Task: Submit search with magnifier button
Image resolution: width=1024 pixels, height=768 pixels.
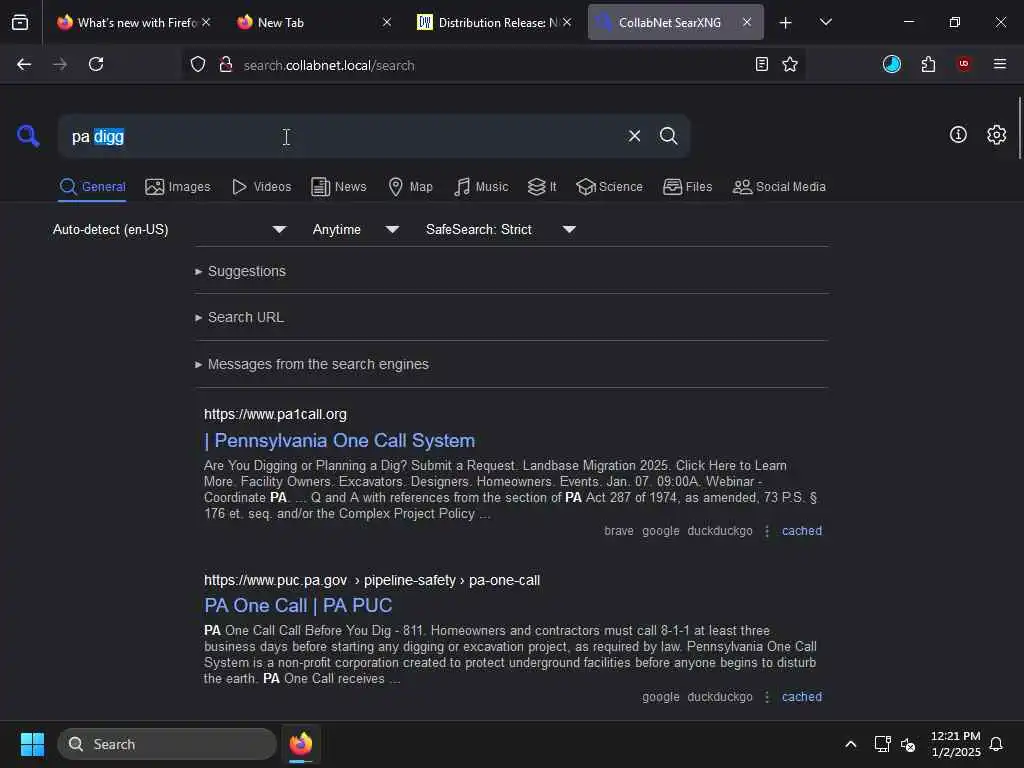Action: (668, 136)
